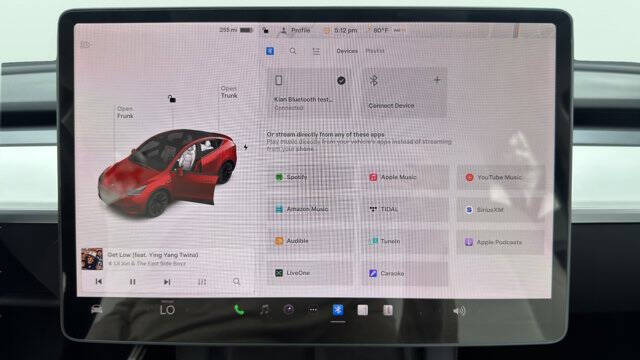Open the media list view icon
Screen dimensions: 640x360
(x=316, y=51)
